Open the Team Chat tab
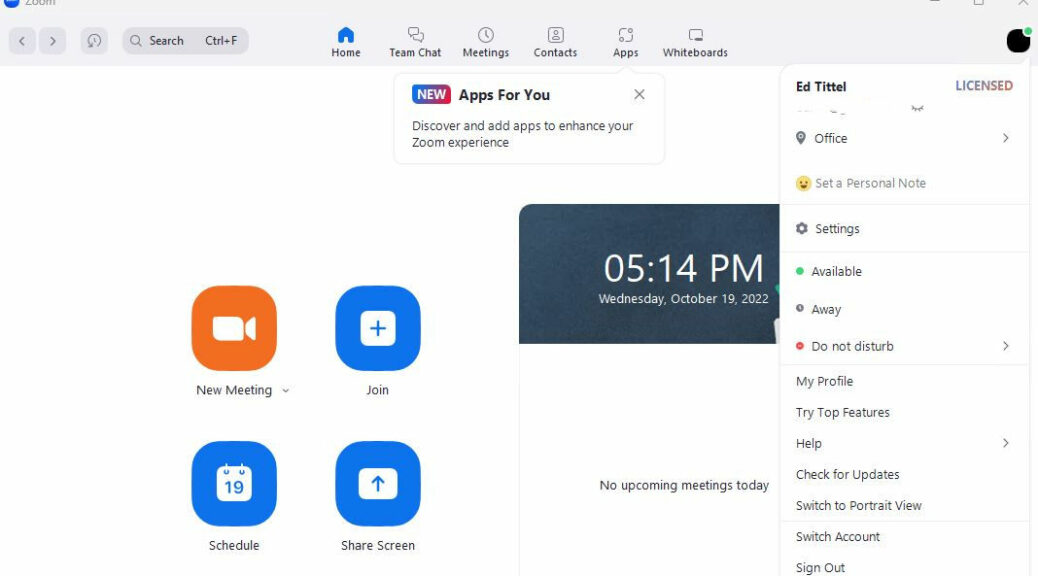This screenshot has height=576, width=1038. [415, 43]
